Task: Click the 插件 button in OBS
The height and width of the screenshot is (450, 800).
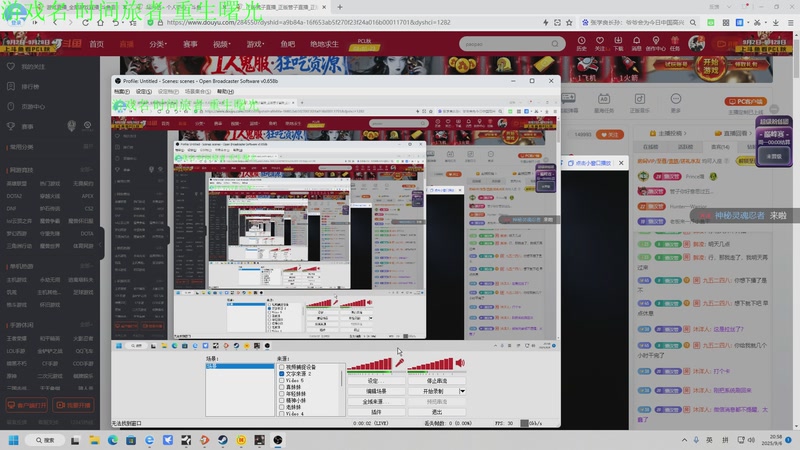Action: pyautogui.click(x=376, y=412)
